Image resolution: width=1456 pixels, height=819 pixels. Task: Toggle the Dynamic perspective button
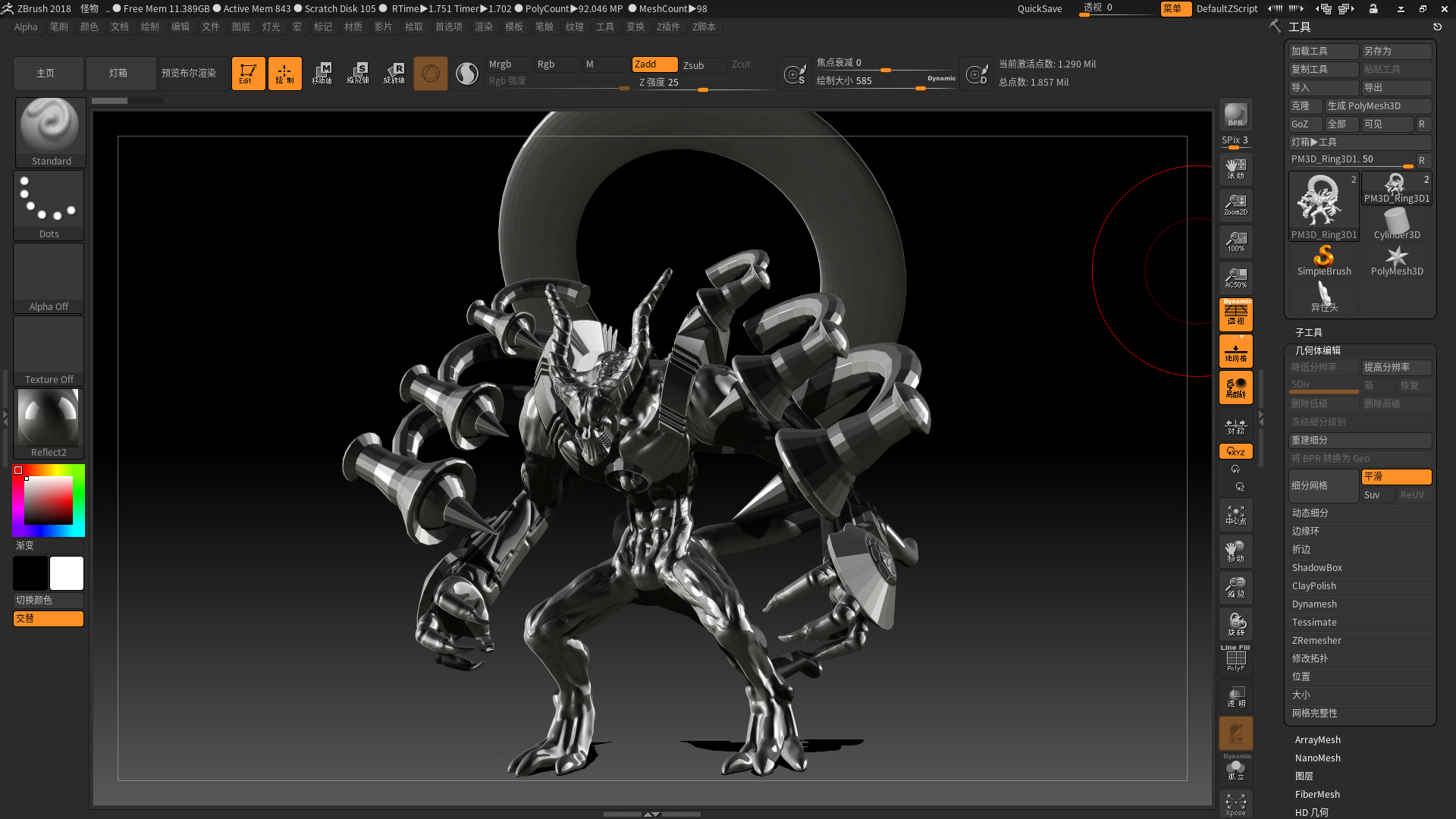coord(1235,314)
